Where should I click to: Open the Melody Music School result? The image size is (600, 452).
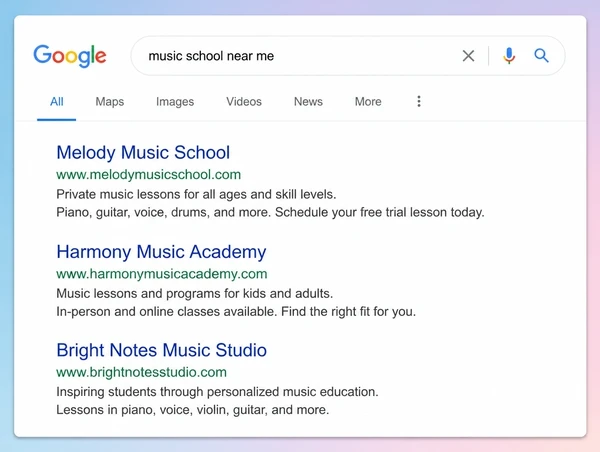pyautogui.click(x=143, y=152)
